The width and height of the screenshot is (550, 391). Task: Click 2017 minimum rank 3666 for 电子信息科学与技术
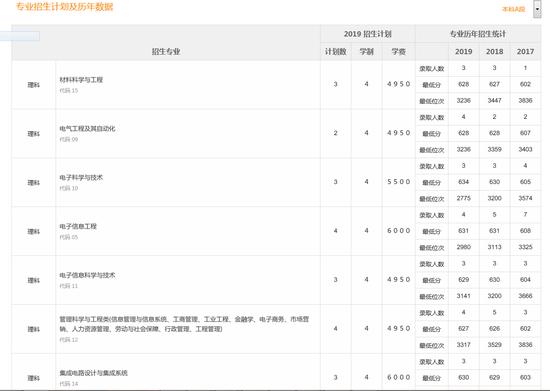[525, 296]
